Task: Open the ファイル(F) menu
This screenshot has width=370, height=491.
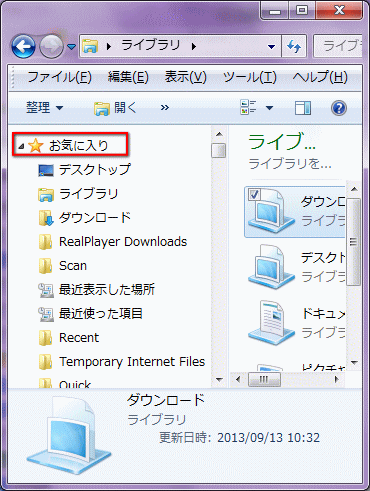Action: (59, 77)
